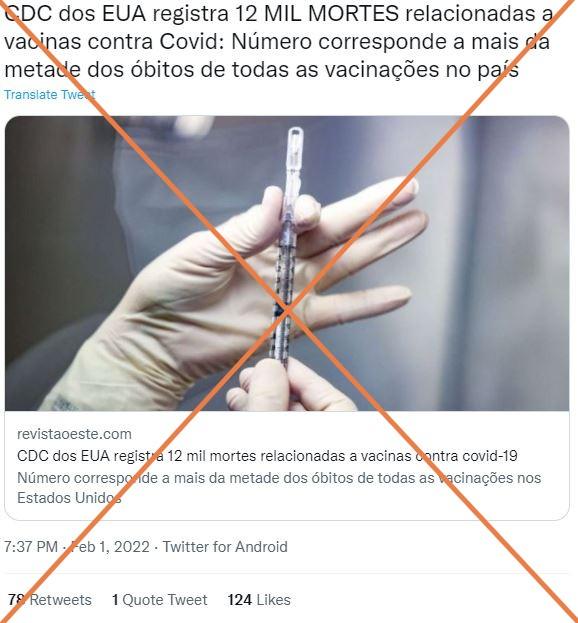Open the revistaoeste.com domain label

[x=74, y=434]
